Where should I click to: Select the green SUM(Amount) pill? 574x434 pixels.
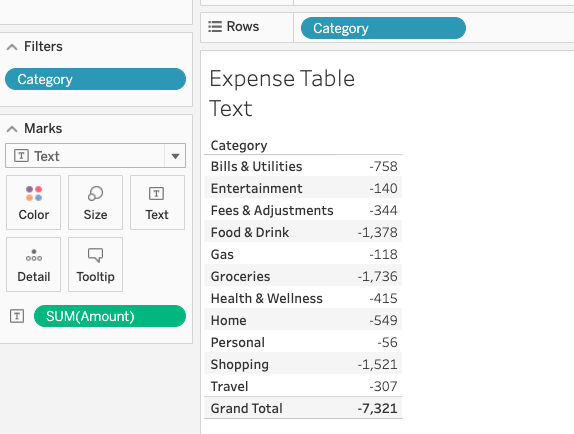click(110, 316)
